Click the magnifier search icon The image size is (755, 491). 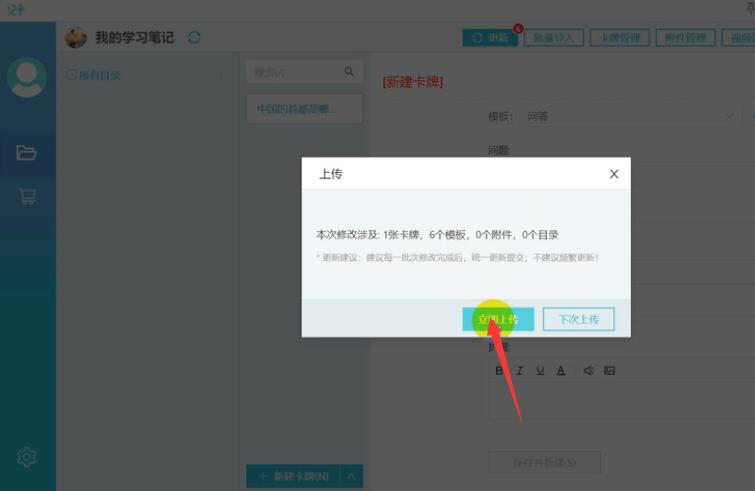349,72
